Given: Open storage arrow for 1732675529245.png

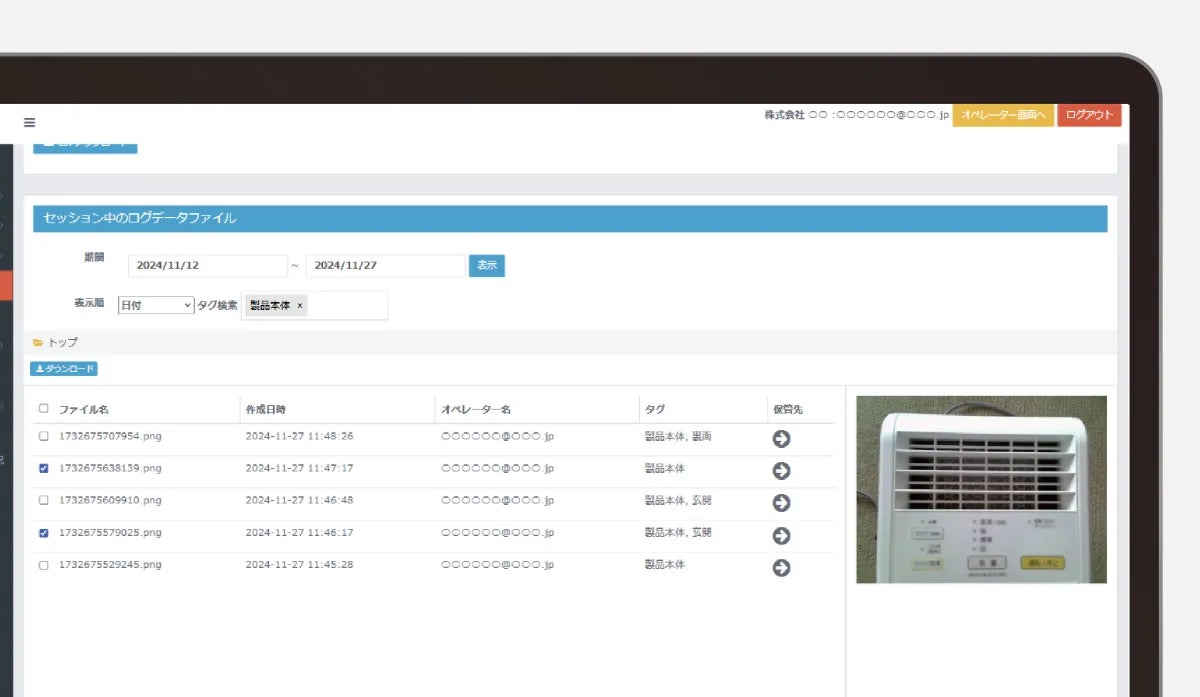Looking at the screenshot, I should click(x=781, y=567).
